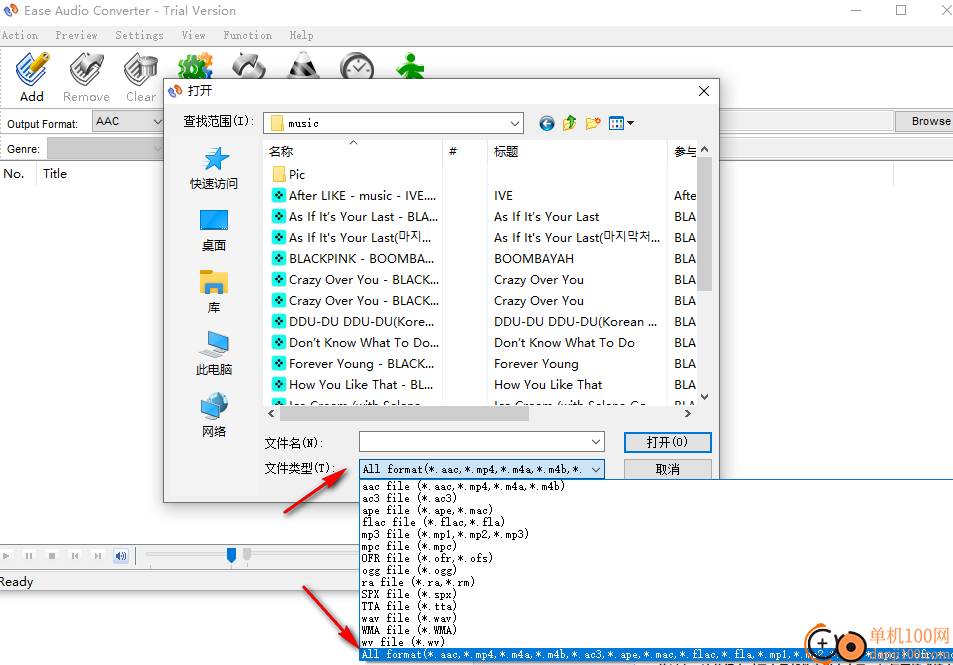Screen dimensions: 953x665
Task: Expand the music look-in folder dropdown
Action: 515,123
